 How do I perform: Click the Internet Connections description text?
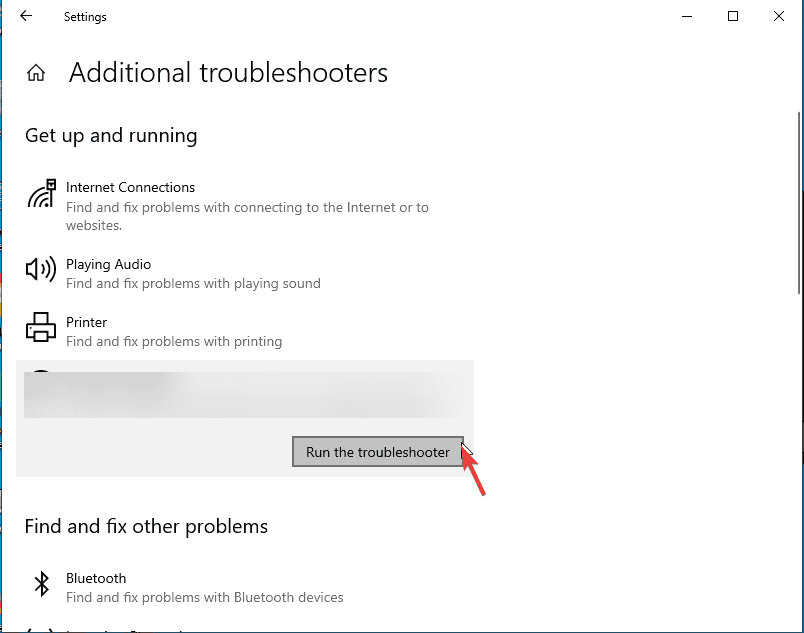pyautogui.click(x=247, y=216)
